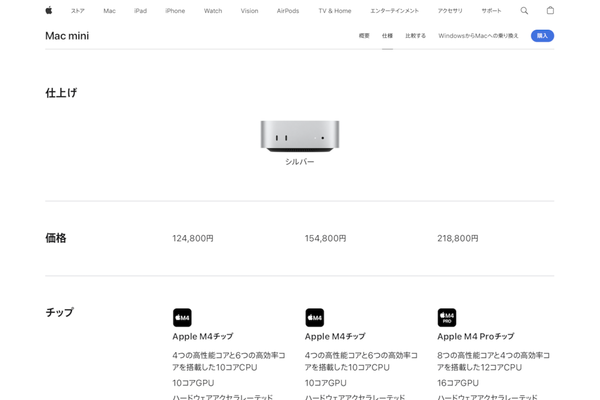This screenshot has width=600, height=400.
Task: Click the silver Mac mini image
Action: [300, 136]
